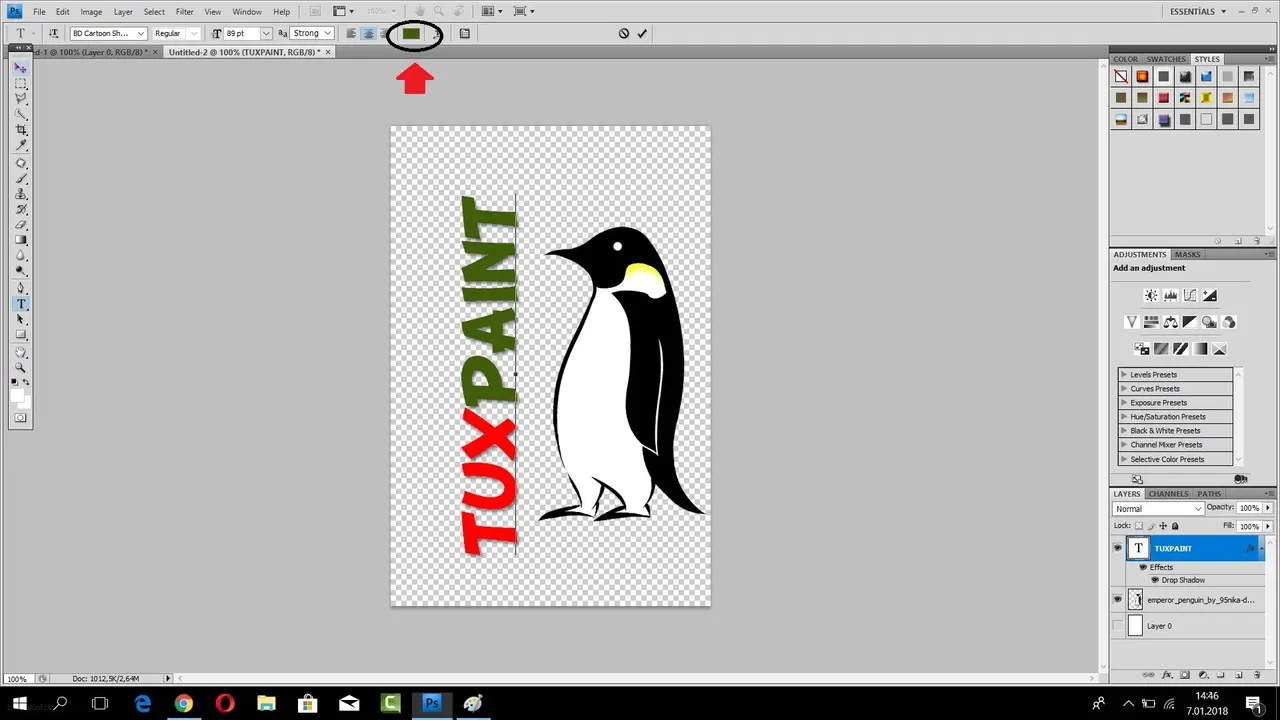Image resolution: width=1280 pixels, height=720 pixels.
Task: Select the Eyedropper tool
Action: [x=20, y=146]
